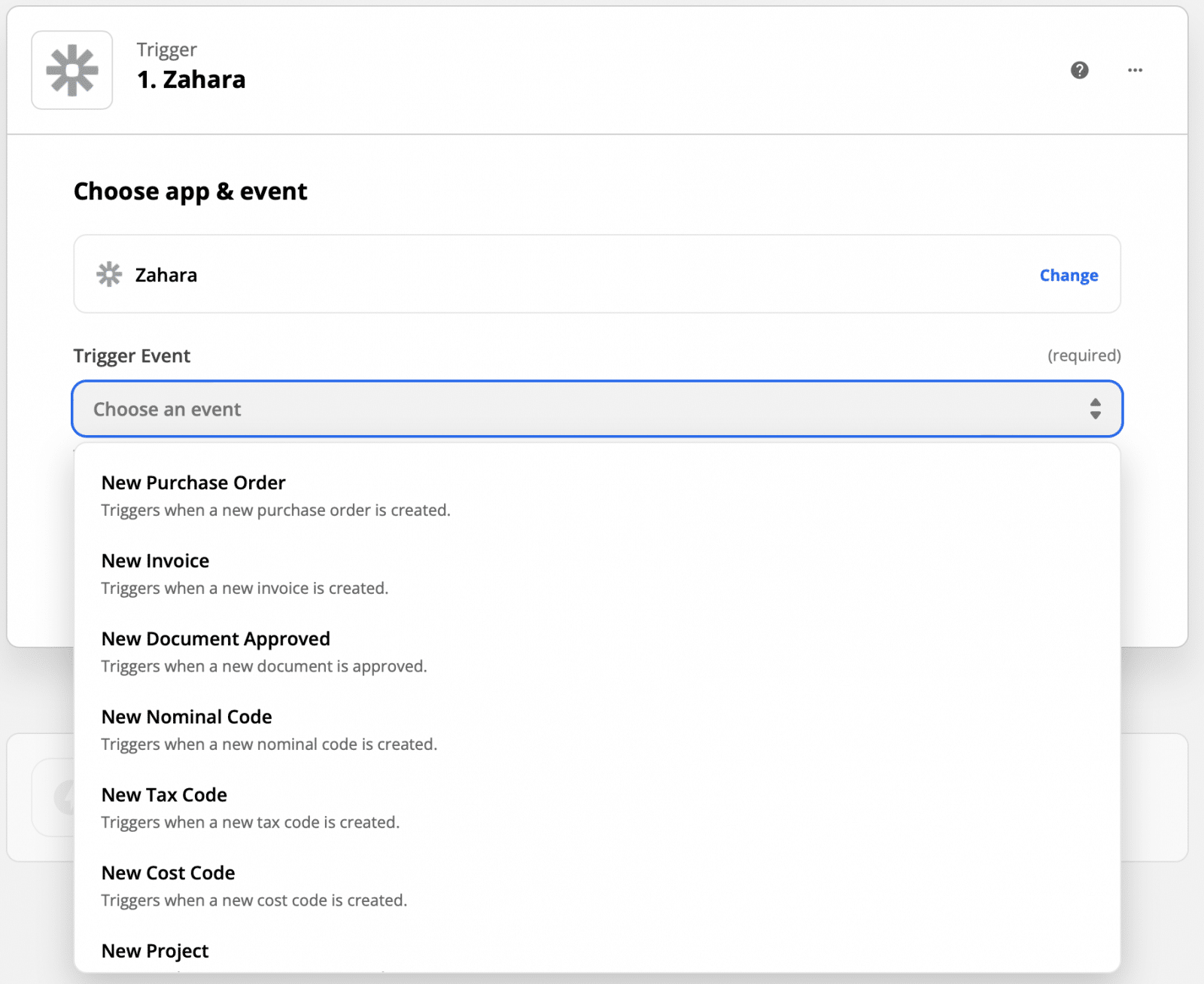Click 'Triggers when a new purchase order is created.'

[x=275, y=510]
